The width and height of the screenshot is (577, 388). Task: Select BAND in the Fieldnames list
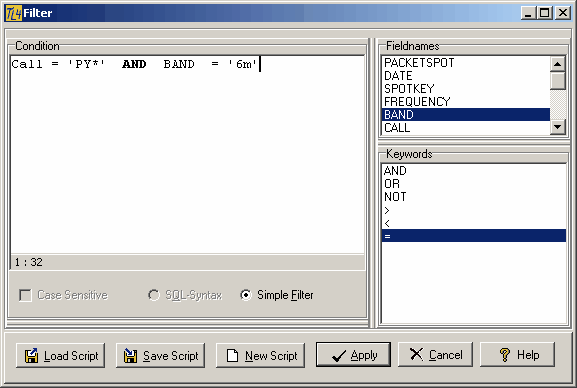[466, 114]
